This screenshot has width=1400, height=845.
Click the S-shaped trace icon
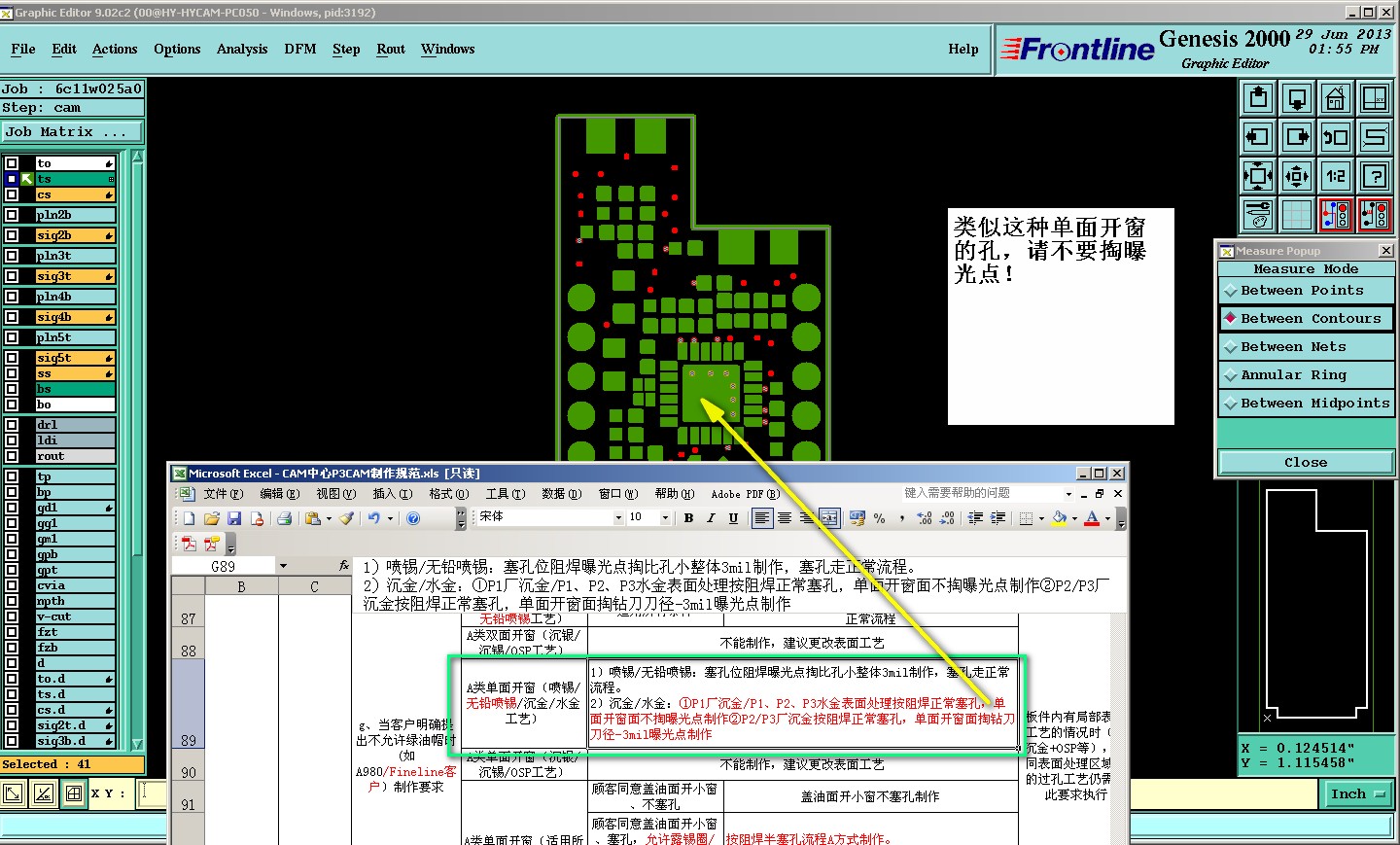coord(1375,137)
